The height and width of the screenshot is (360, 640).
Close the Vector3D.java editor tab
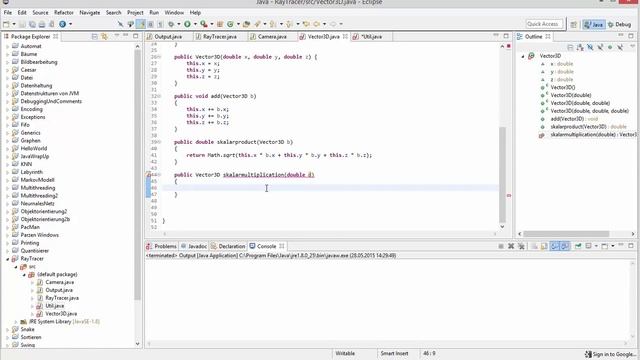pos(345,36)
